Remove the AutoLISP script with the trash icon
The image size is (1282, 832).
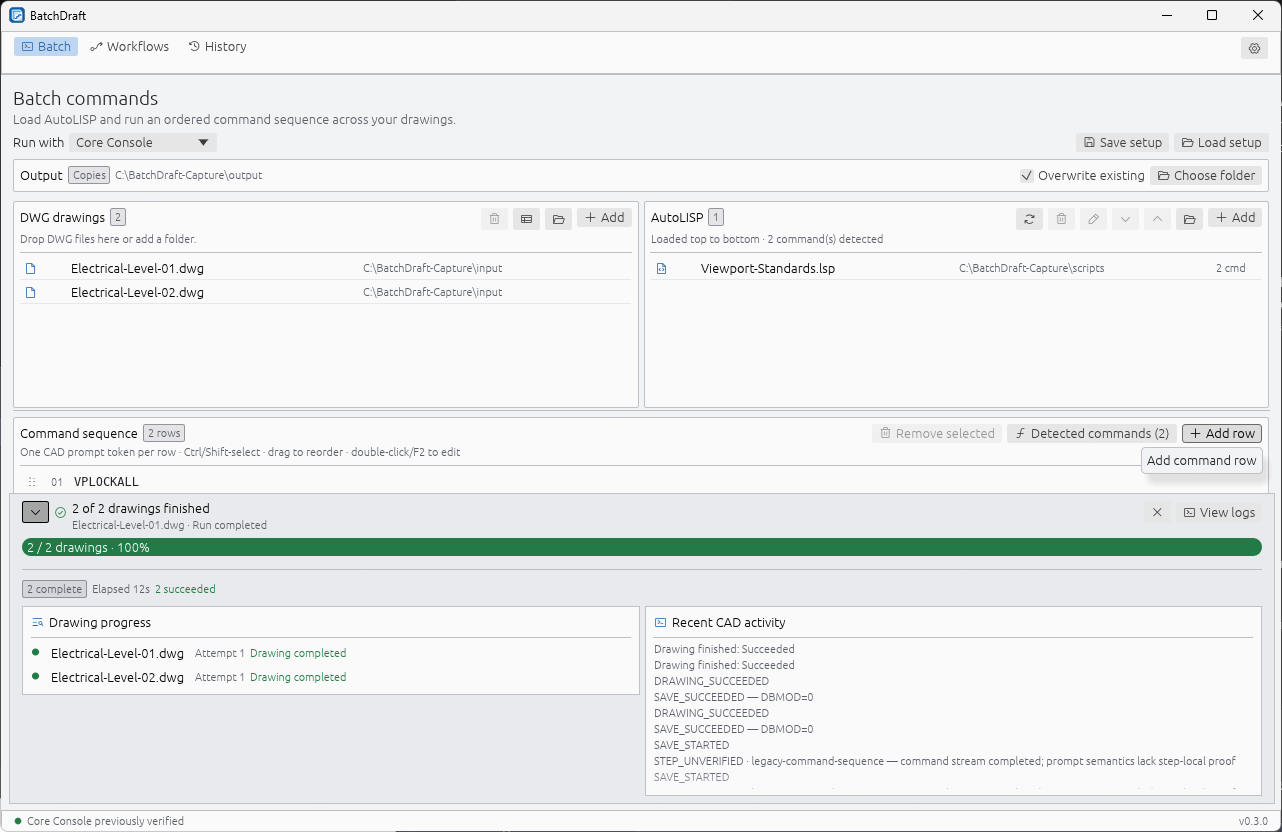coord(1061,218)
